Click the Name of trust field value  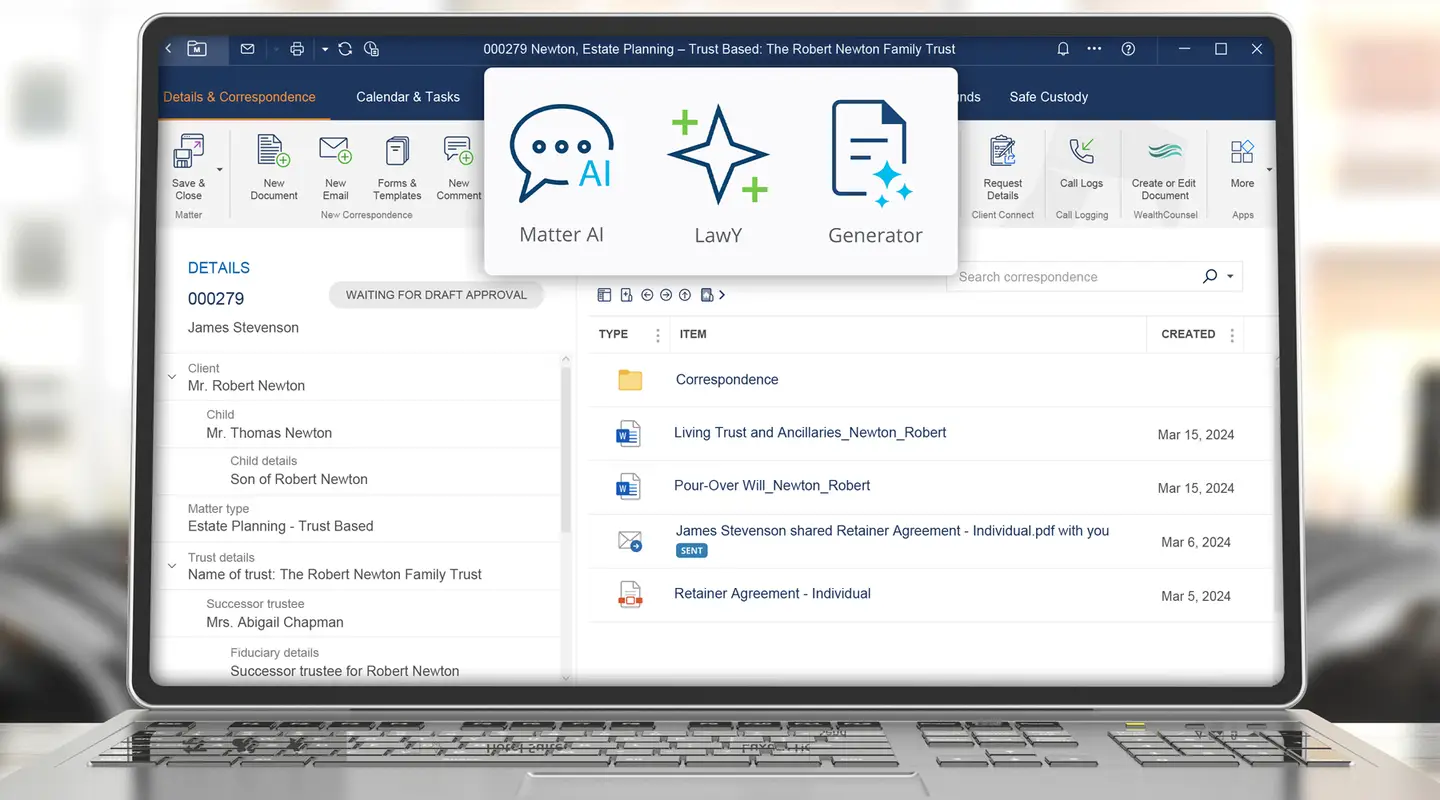[x=335, y=575]
